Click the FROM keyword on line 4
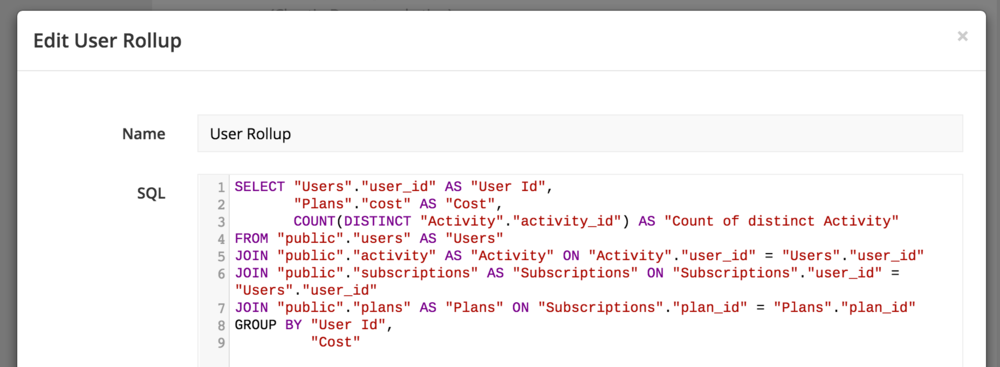Viewport: 1000px width, 367px height. [x=251, y=239]
